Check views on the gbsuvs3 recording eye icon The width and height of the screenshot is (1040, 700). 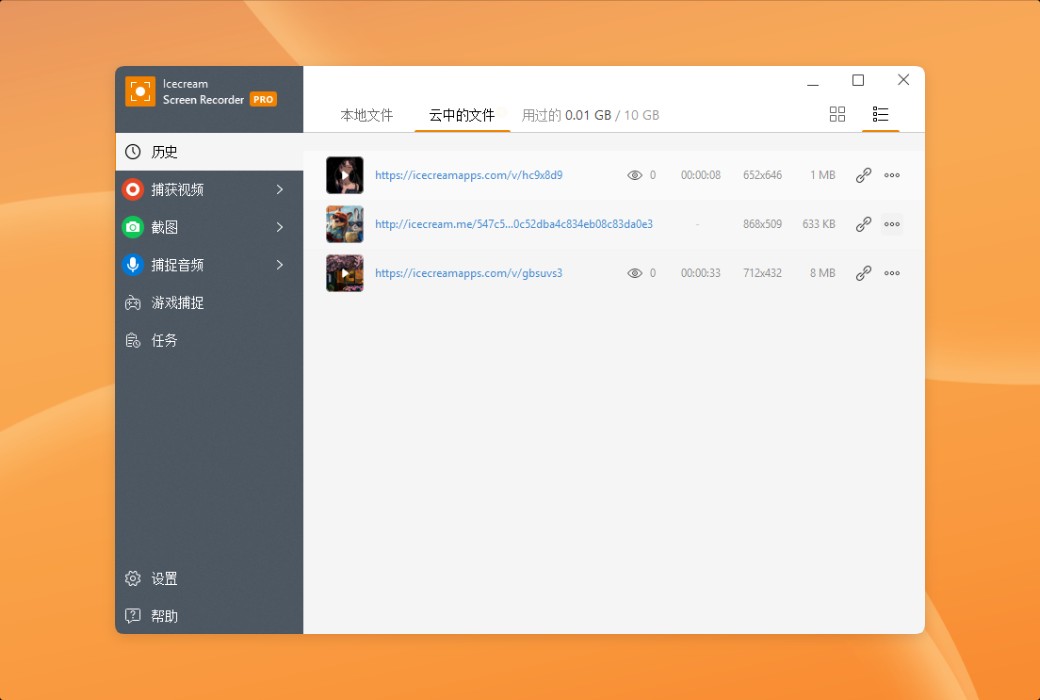pos(635,272)
